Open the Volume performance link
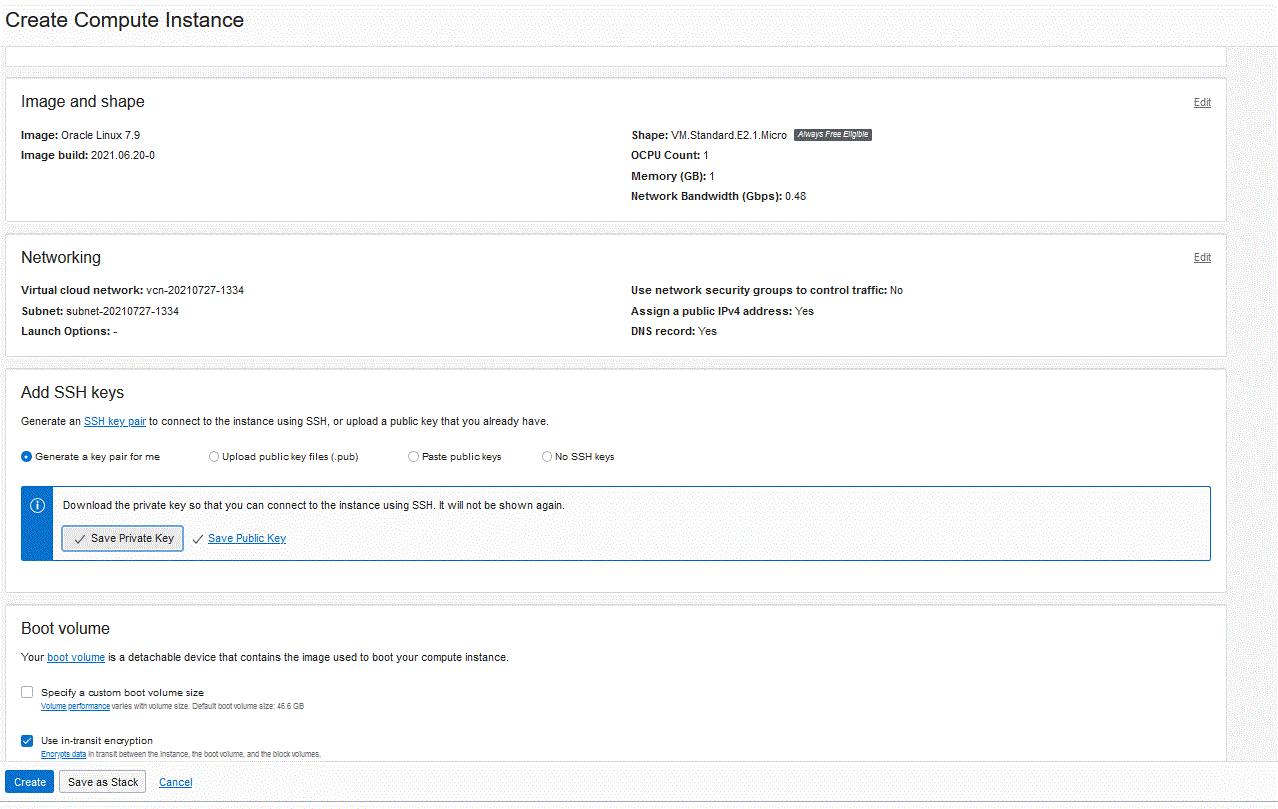Image resolution: width=1278 pixels, height=809 pixels. pyautogui.click(x=75, y=706)
